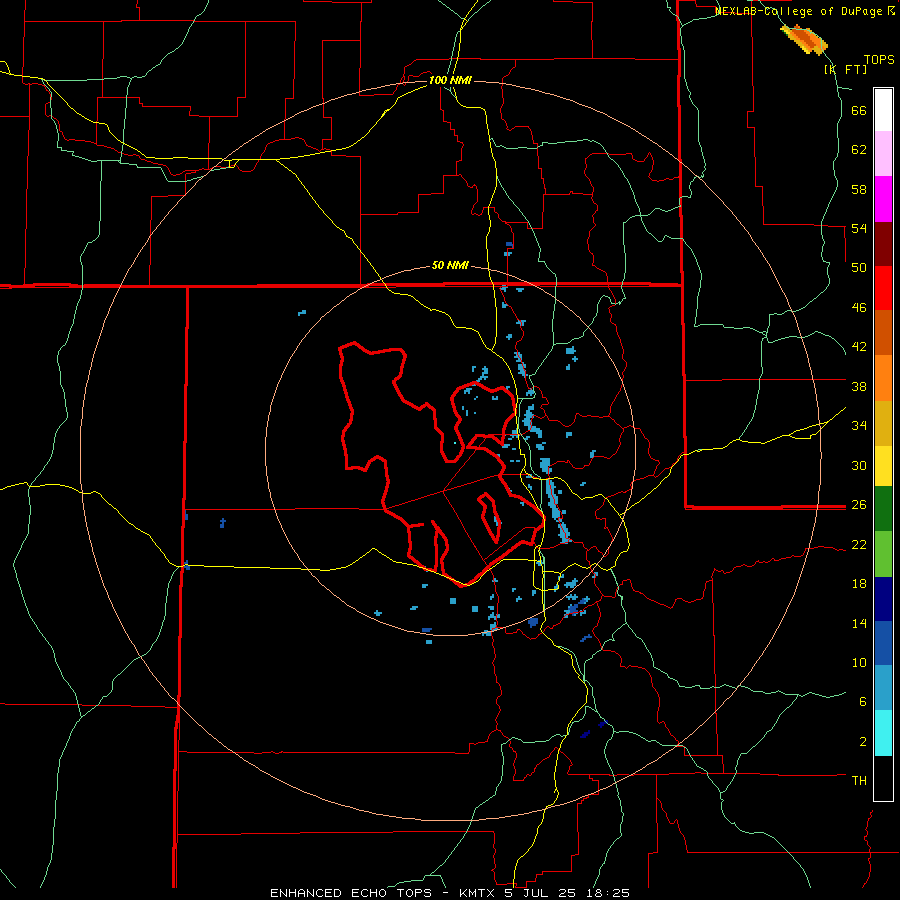
Task: Pick the gold legend swatch
Action: pos(883,423)
